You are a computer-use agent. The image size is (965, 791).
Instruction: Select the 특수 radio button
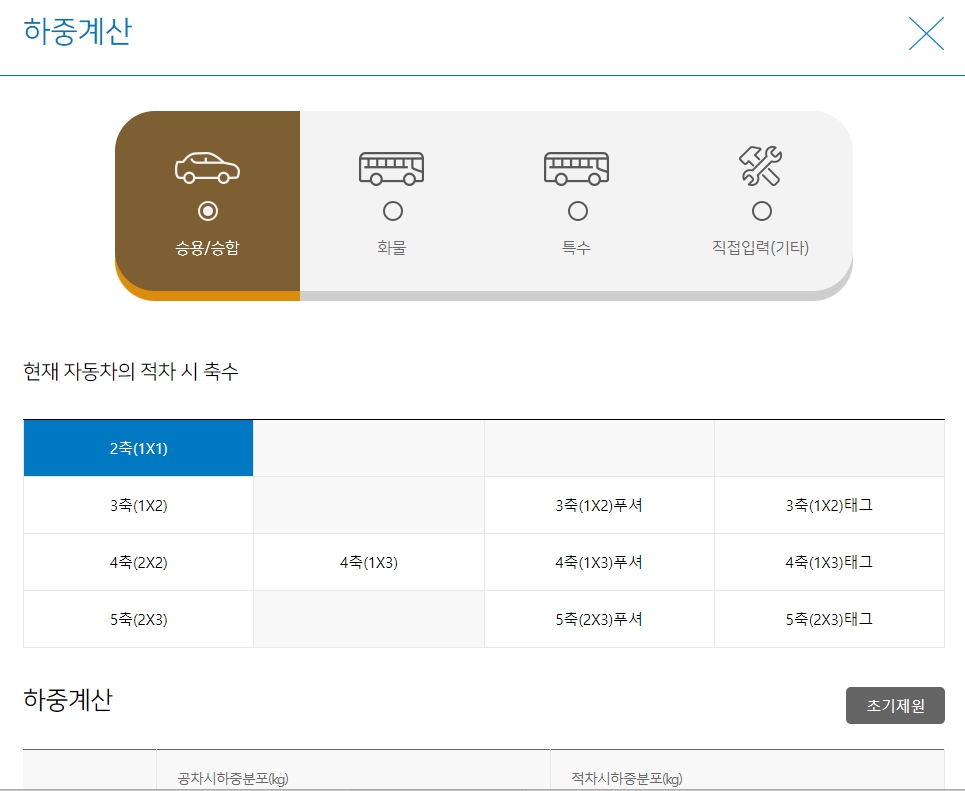click(577, 211)
